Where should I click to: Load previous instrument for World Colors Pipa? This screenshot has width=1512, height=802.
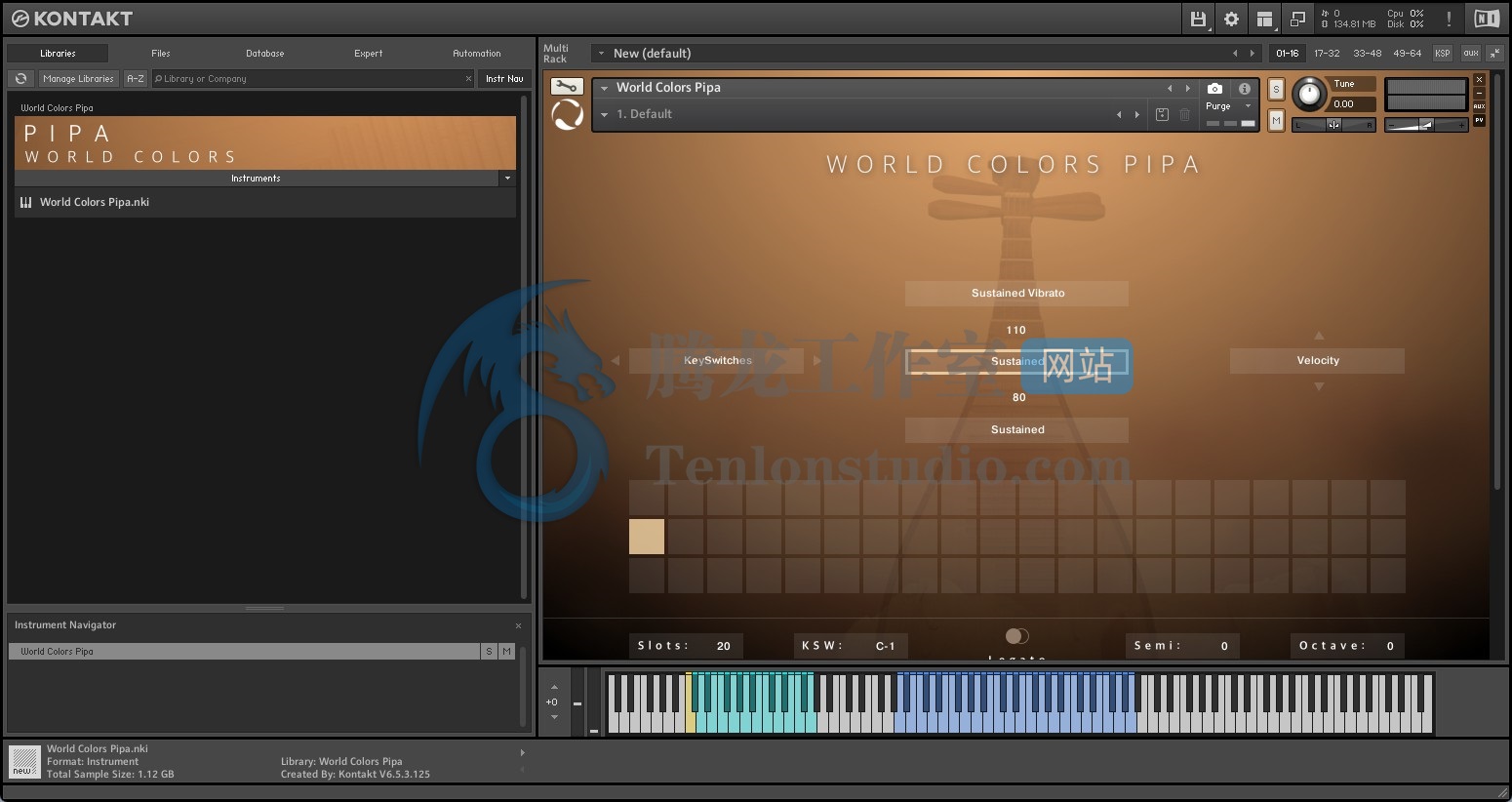coord(1170,88)
